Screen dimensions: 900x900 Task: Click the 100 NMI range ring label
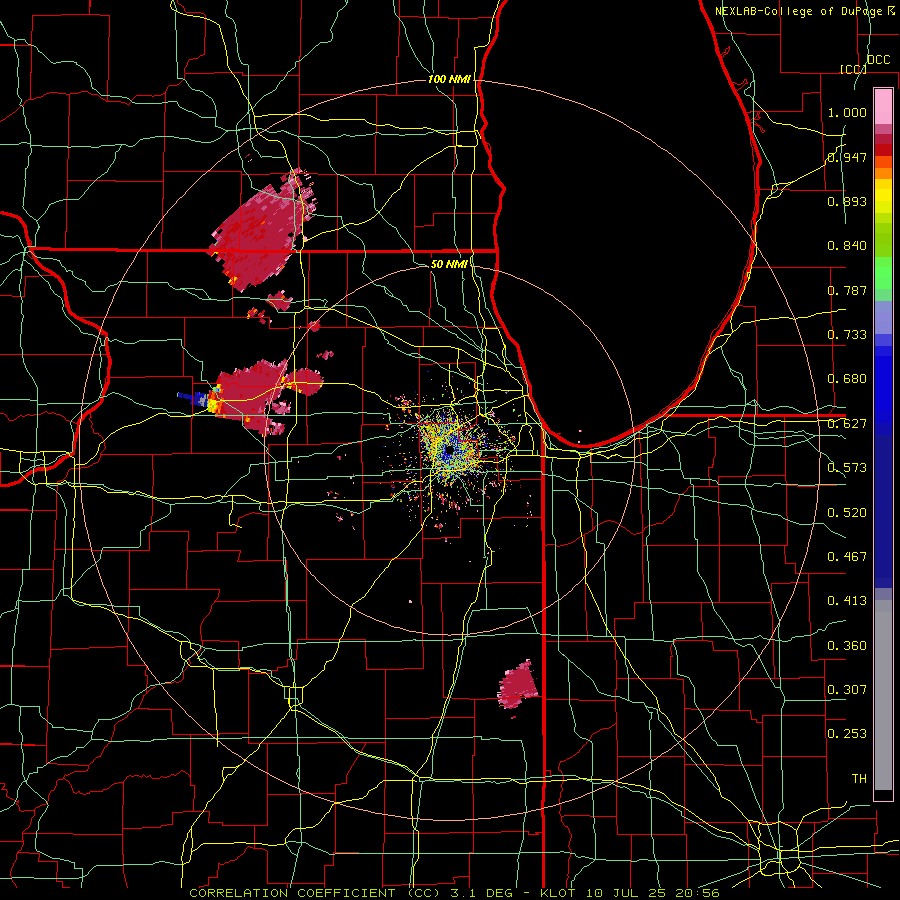(449, 79)
